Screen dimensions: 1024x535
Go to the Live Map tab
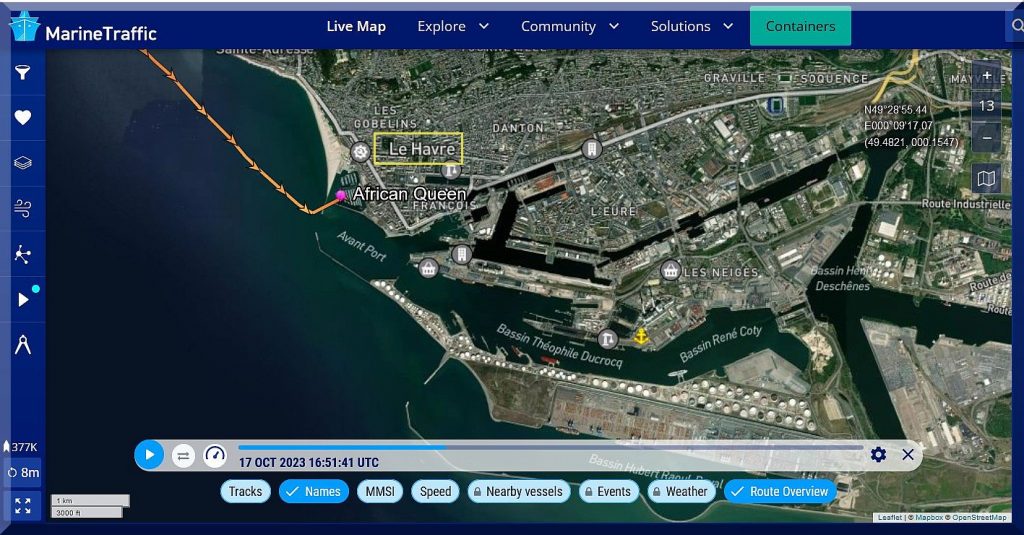point(356,26)
